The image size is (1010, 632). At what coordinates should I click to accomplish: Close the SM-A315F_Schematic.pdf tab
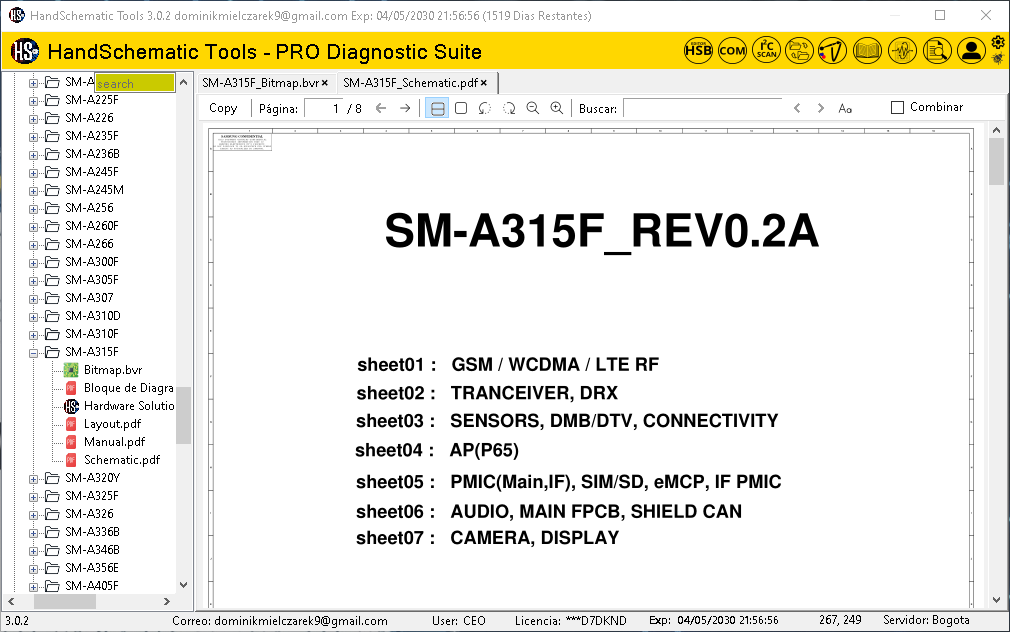[484, 82]
